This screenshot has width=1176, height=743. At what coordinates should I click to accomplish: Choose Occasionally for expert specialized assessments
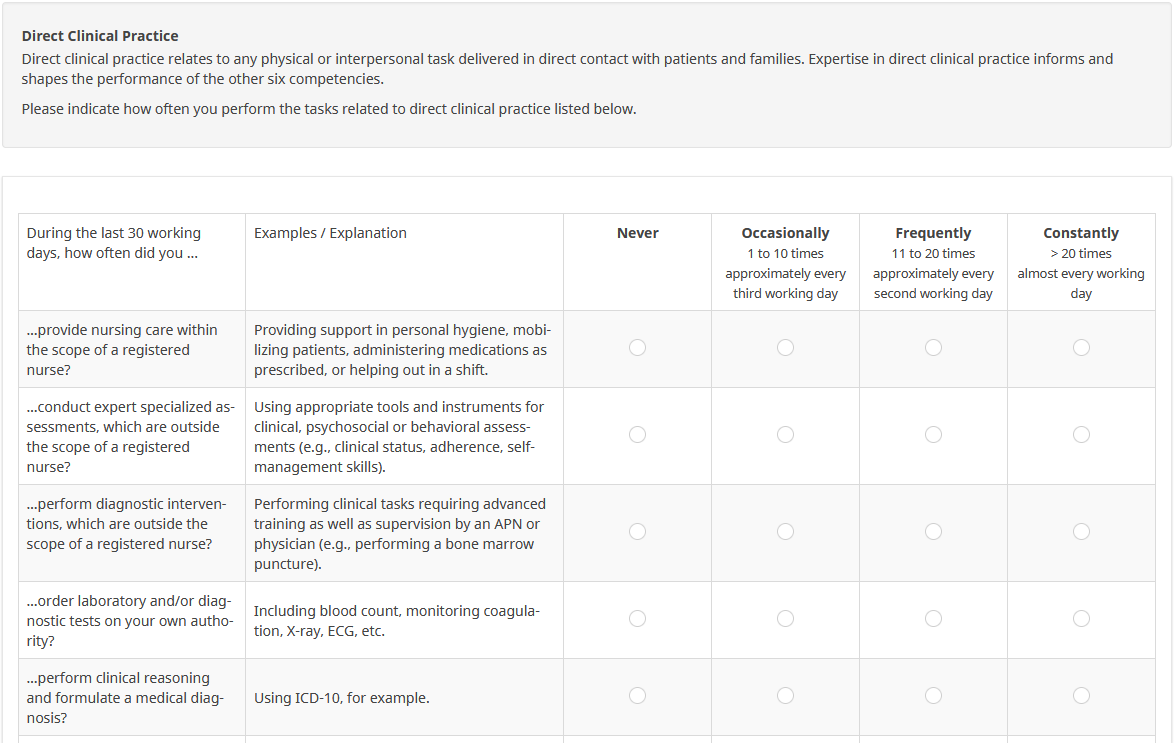tap(786, 435)
